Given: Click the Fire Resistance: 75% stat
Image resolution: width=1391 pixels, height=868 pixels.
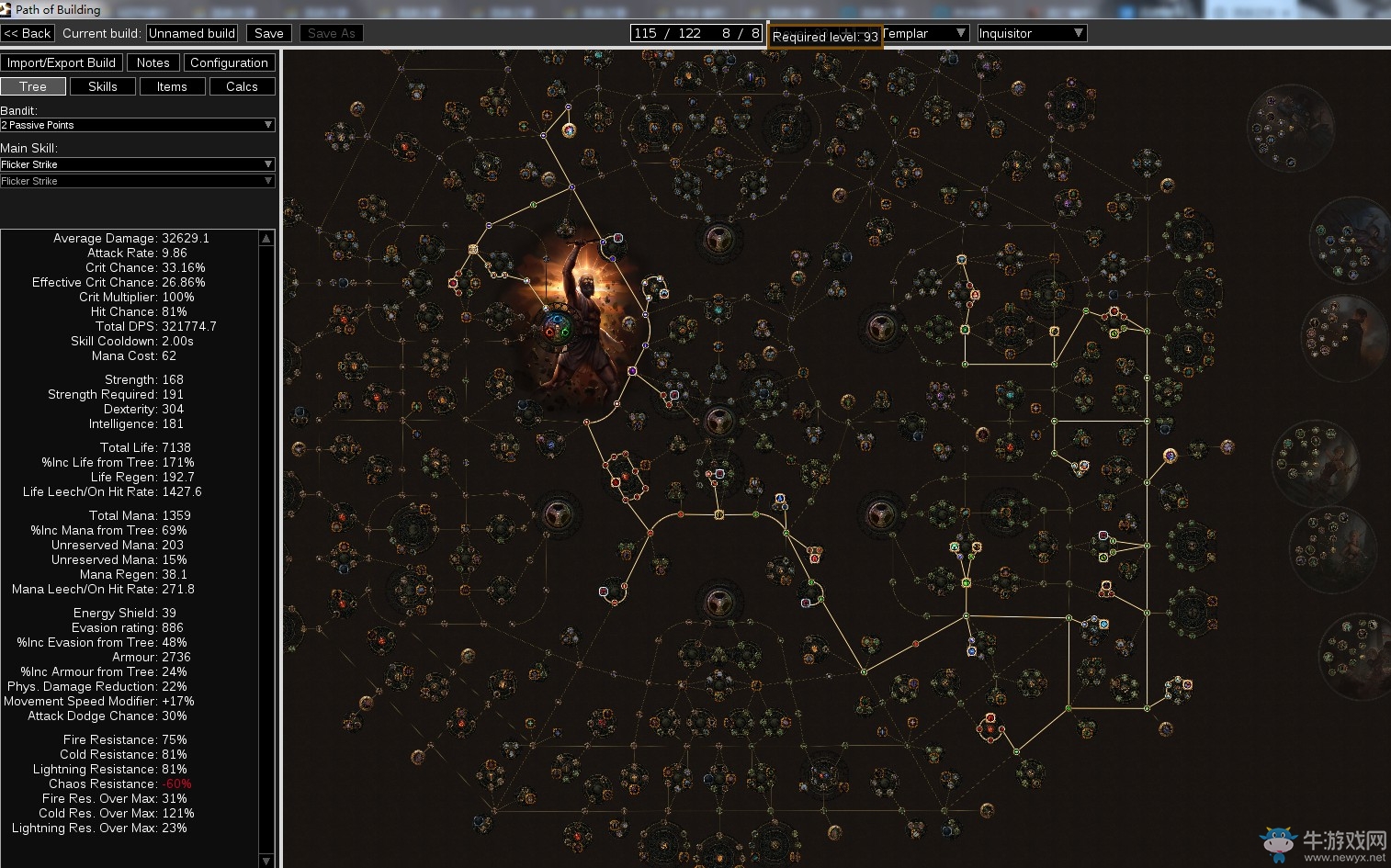Looking at the screenshot, I should coord(125,739).
